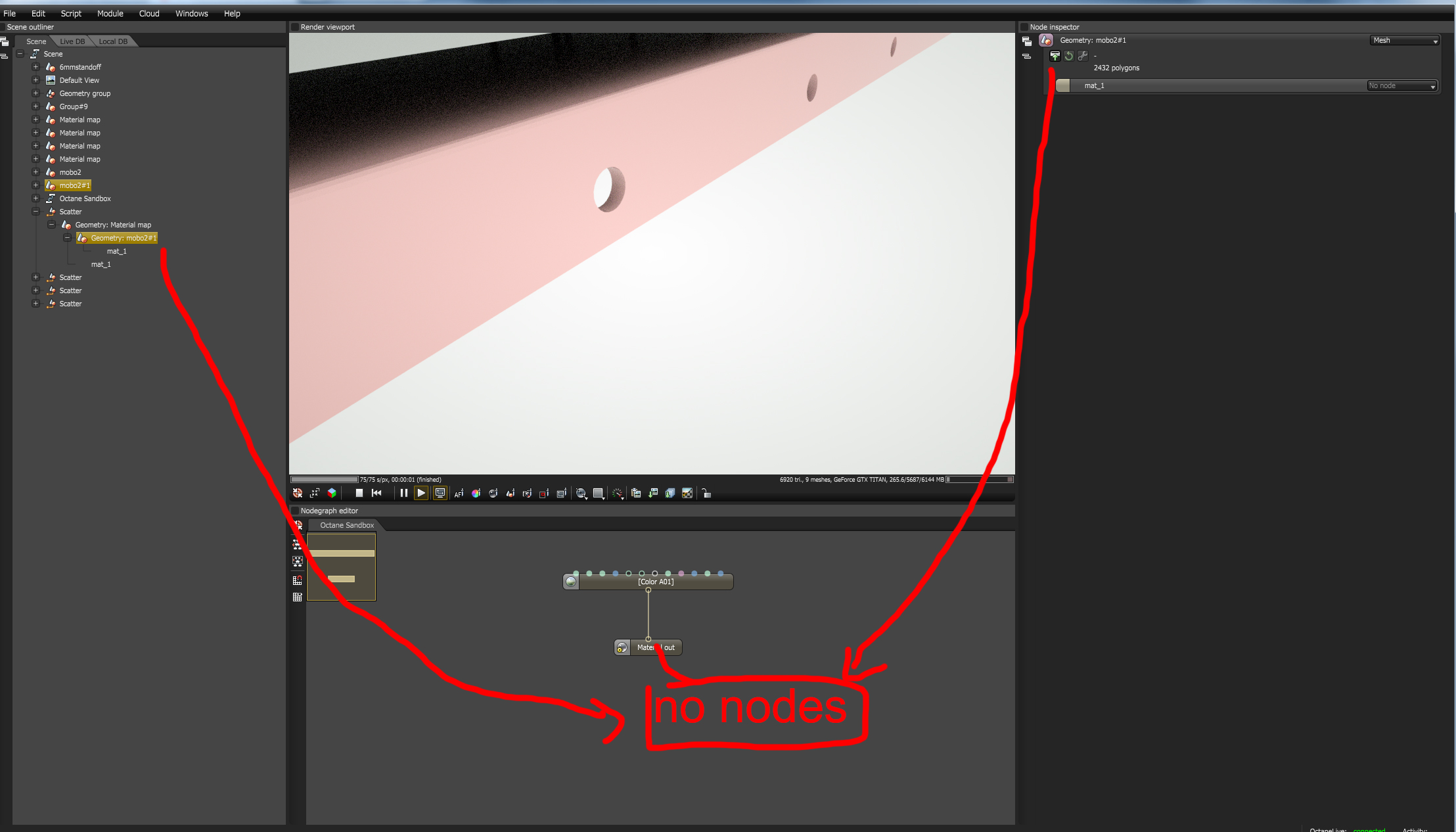Toggle the real-time display mode button
Viewport: 1456px width, 832px height.
(x=440, y=493)
